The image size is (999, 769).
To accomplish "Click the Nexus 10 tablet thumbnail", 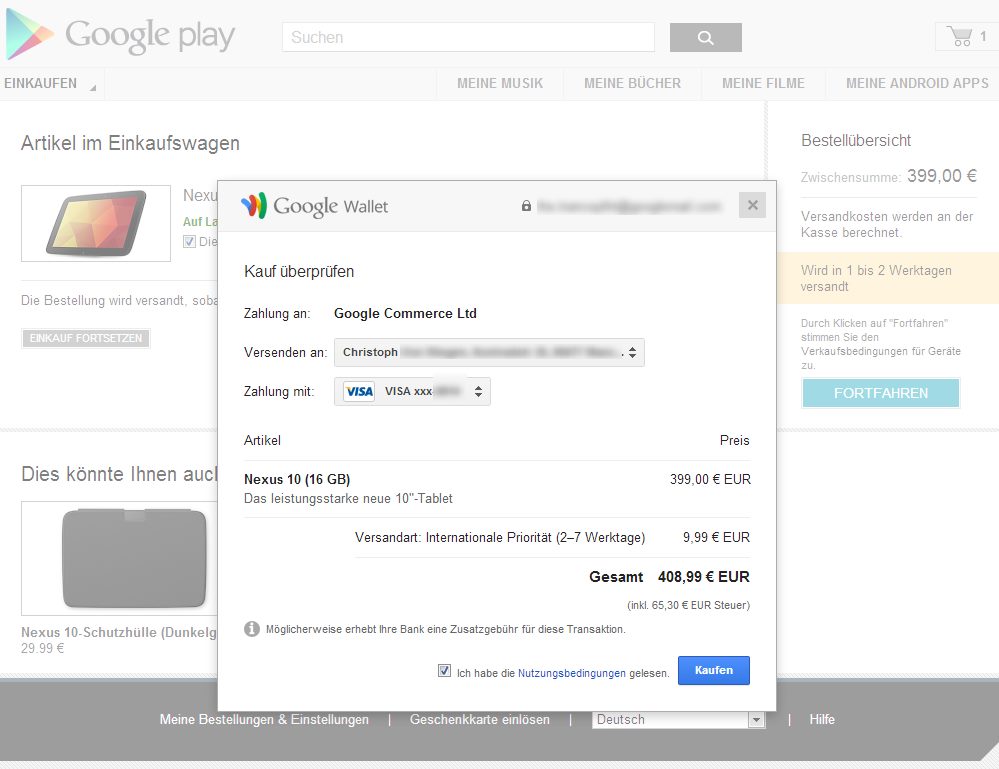I will coord(96,223).
